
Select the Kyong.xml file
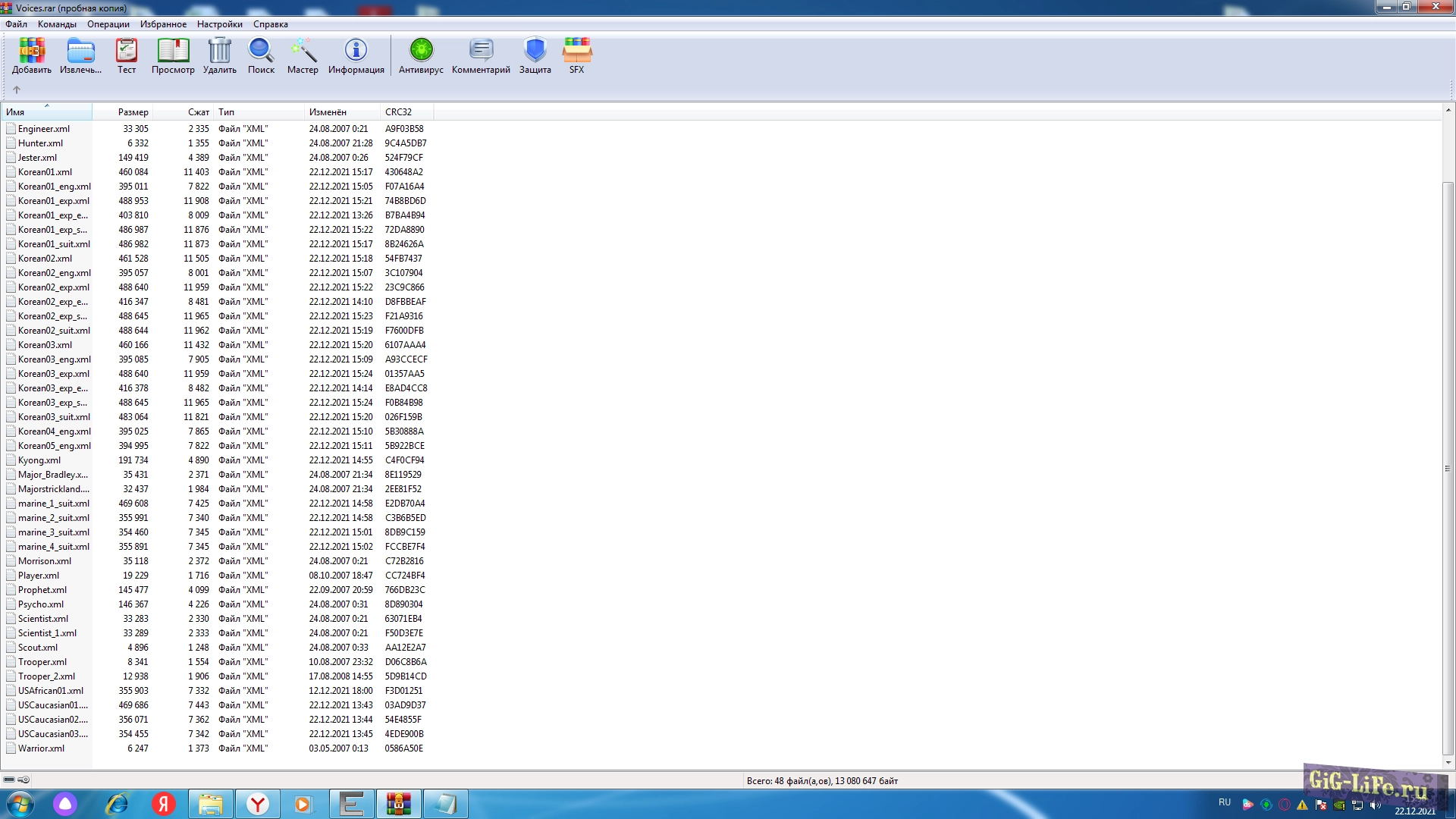39,460
